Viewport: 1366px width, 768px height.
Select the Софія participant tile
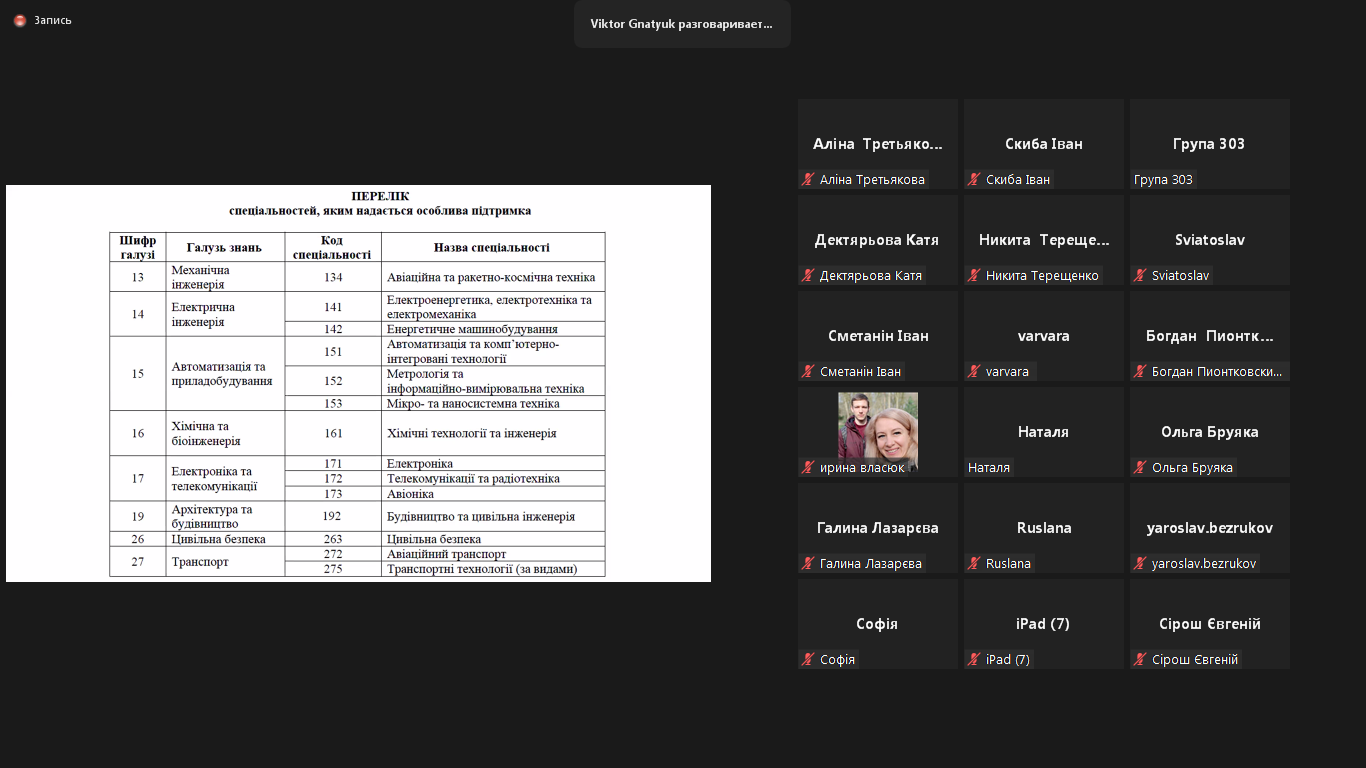pos(877,623)
